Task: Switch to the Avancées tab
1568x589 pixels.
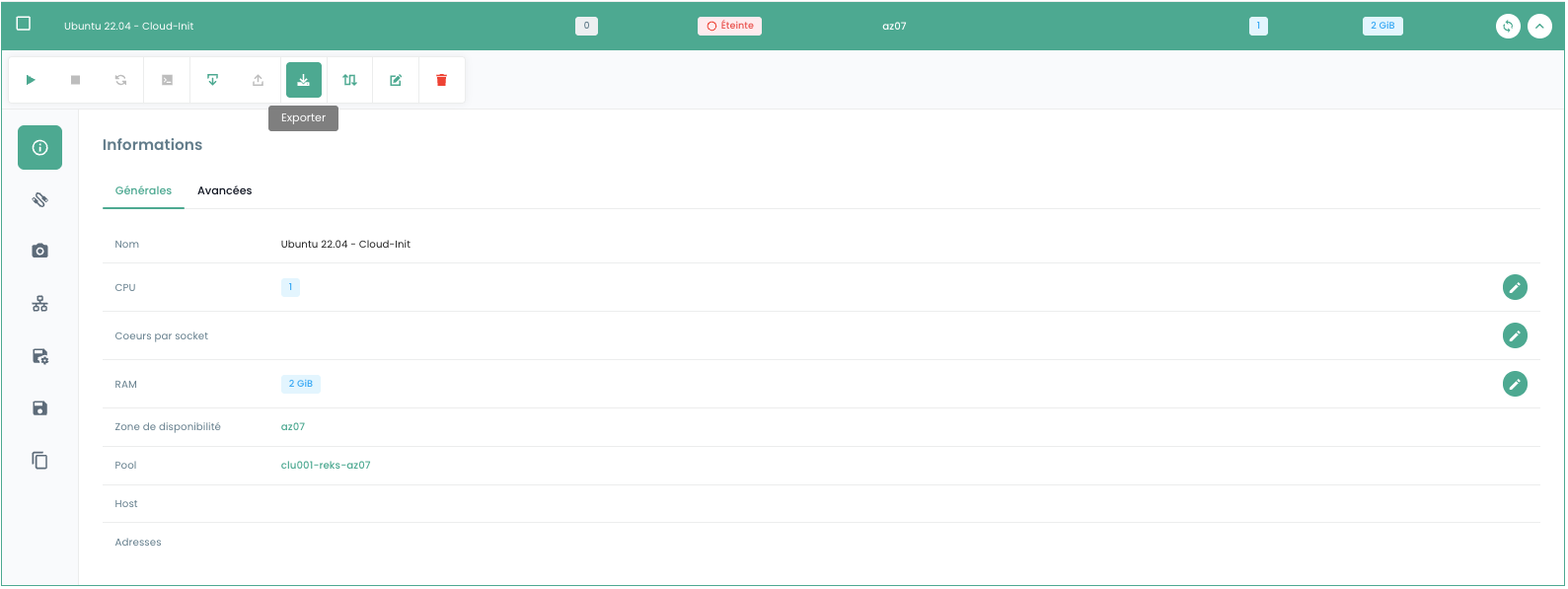Action: (x=224, y=190)
